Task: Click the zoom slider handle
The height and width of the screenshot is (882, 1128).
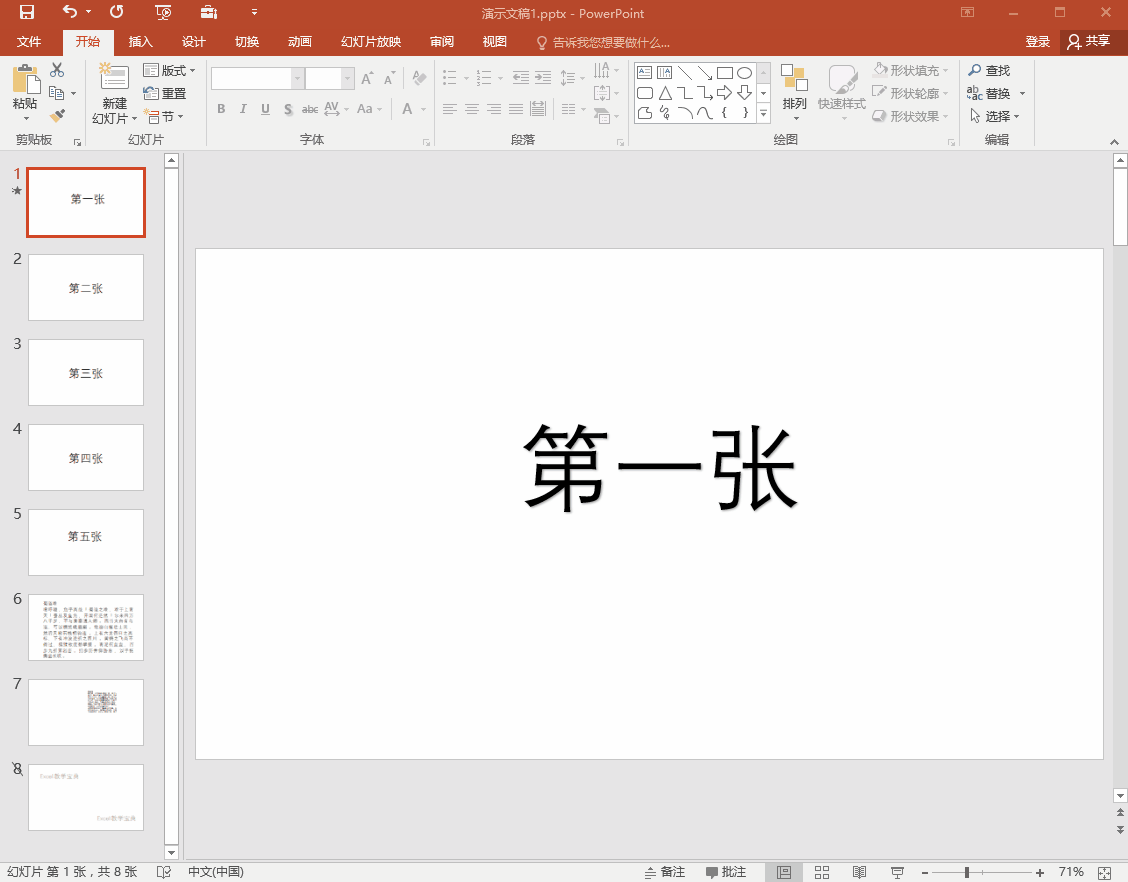Action: (x=967, y=872)
